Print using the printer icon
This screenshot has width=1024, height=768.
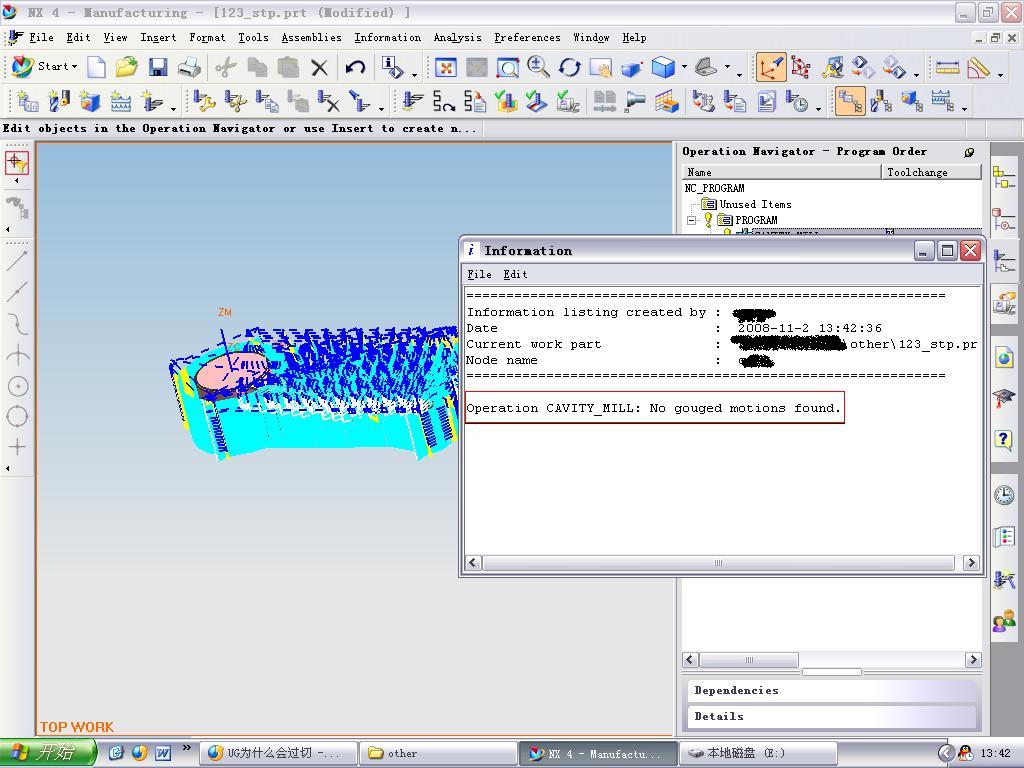(x=189, y=67)
